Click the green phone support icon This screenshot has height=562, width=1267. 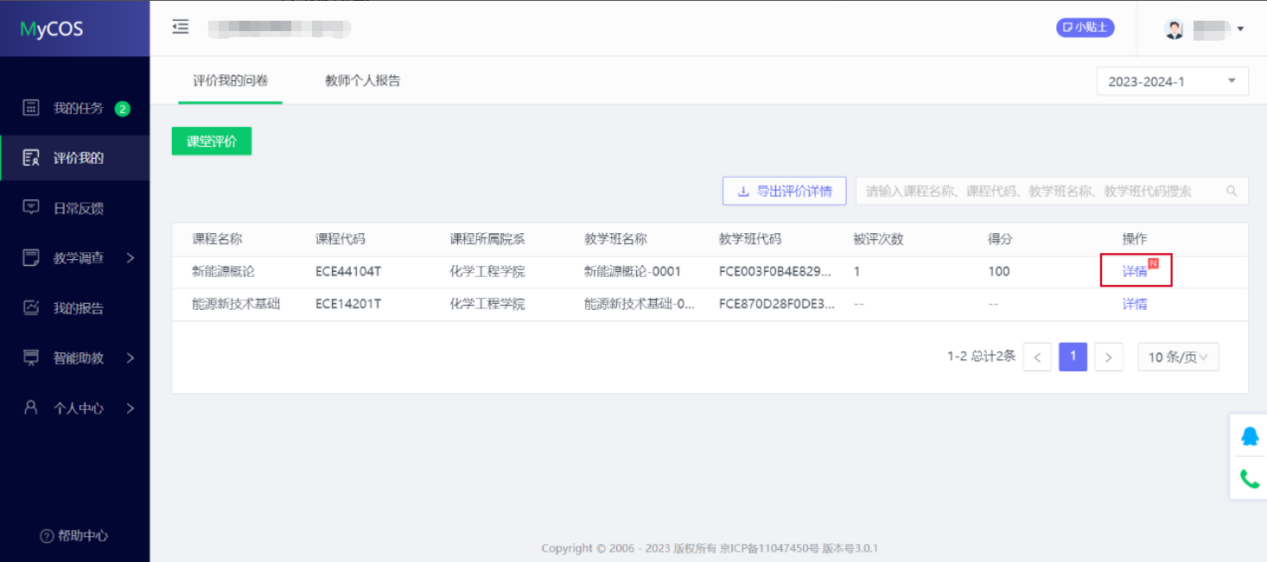coord(1249,479)
